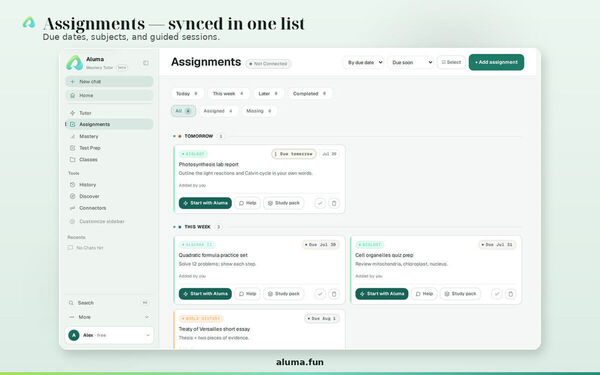
Task: Delete the Quadratic formula practice set
Action: (x=334, y=294)
